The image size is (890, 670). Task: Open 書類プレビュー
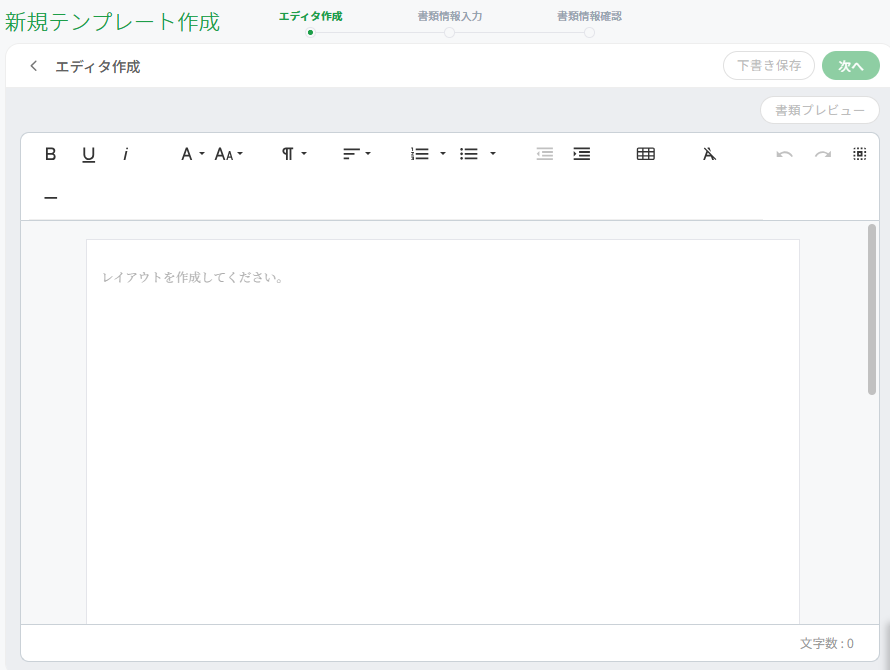pos(820,110)
